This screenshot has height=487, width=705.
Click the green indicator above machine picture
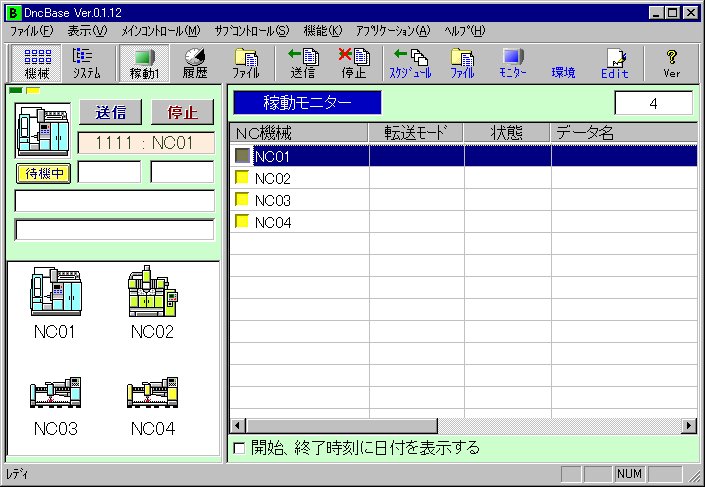tap(16, 90)
